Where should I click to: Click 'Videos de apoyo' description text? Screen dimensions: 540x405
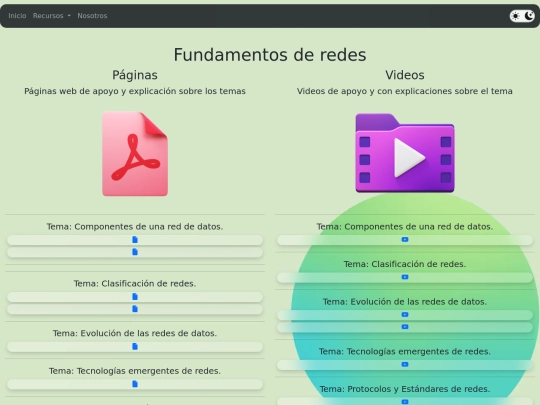click(x=405, y=91)
